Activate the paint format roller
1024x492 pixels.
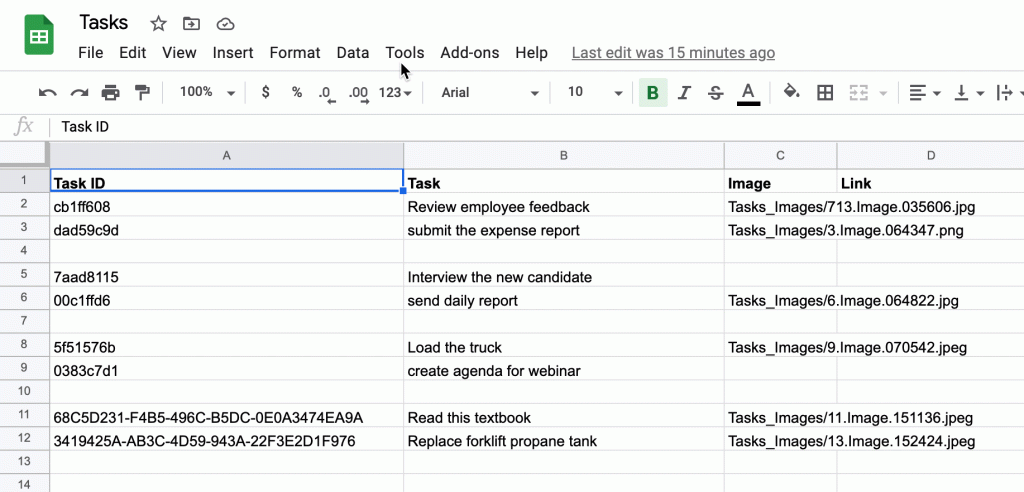[142, 93]
